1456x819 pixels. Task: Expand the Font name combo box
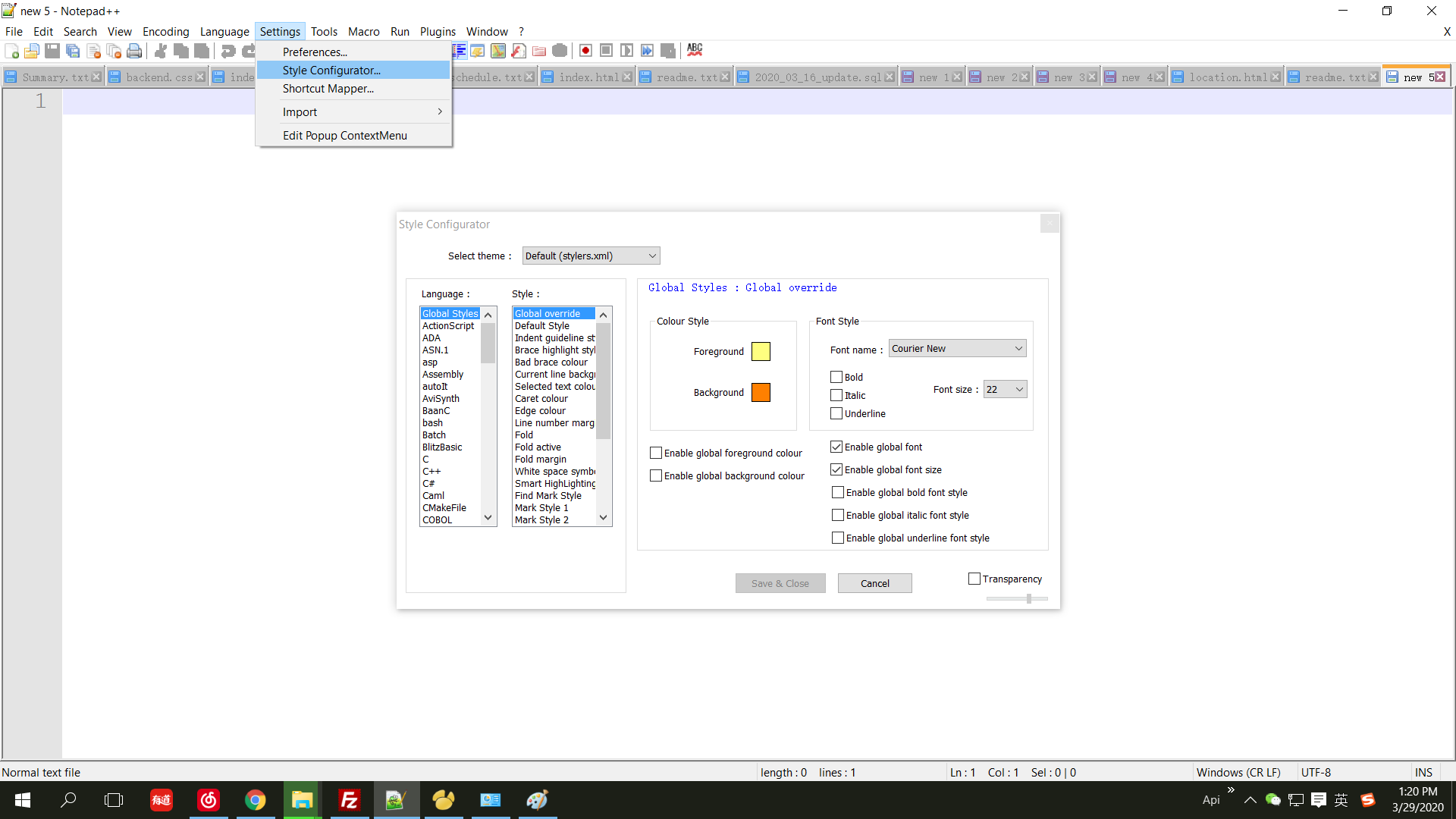(x=957, y=348)
